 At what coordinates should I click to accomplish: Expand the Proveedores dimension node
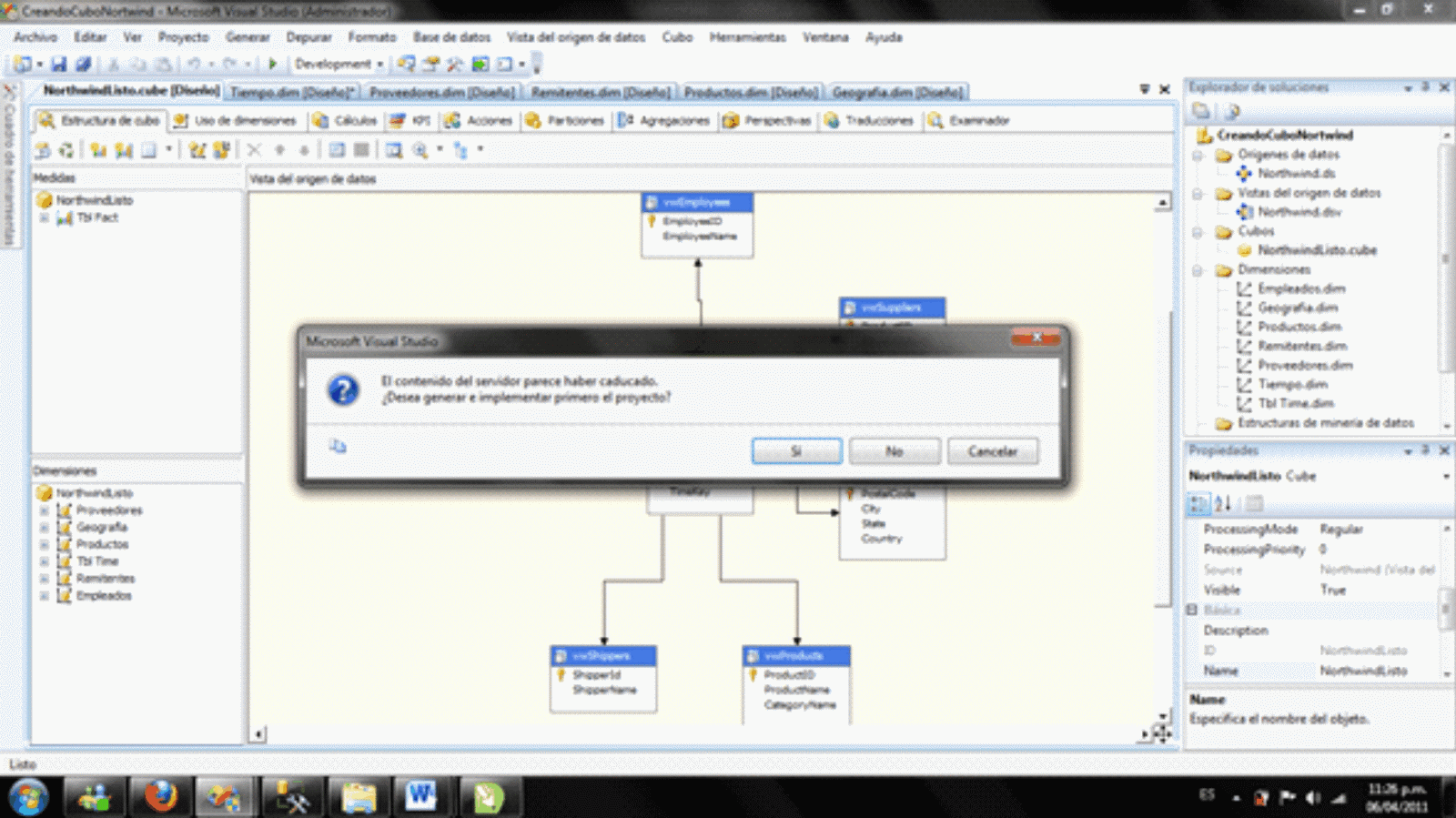click(x=43, y=510)
